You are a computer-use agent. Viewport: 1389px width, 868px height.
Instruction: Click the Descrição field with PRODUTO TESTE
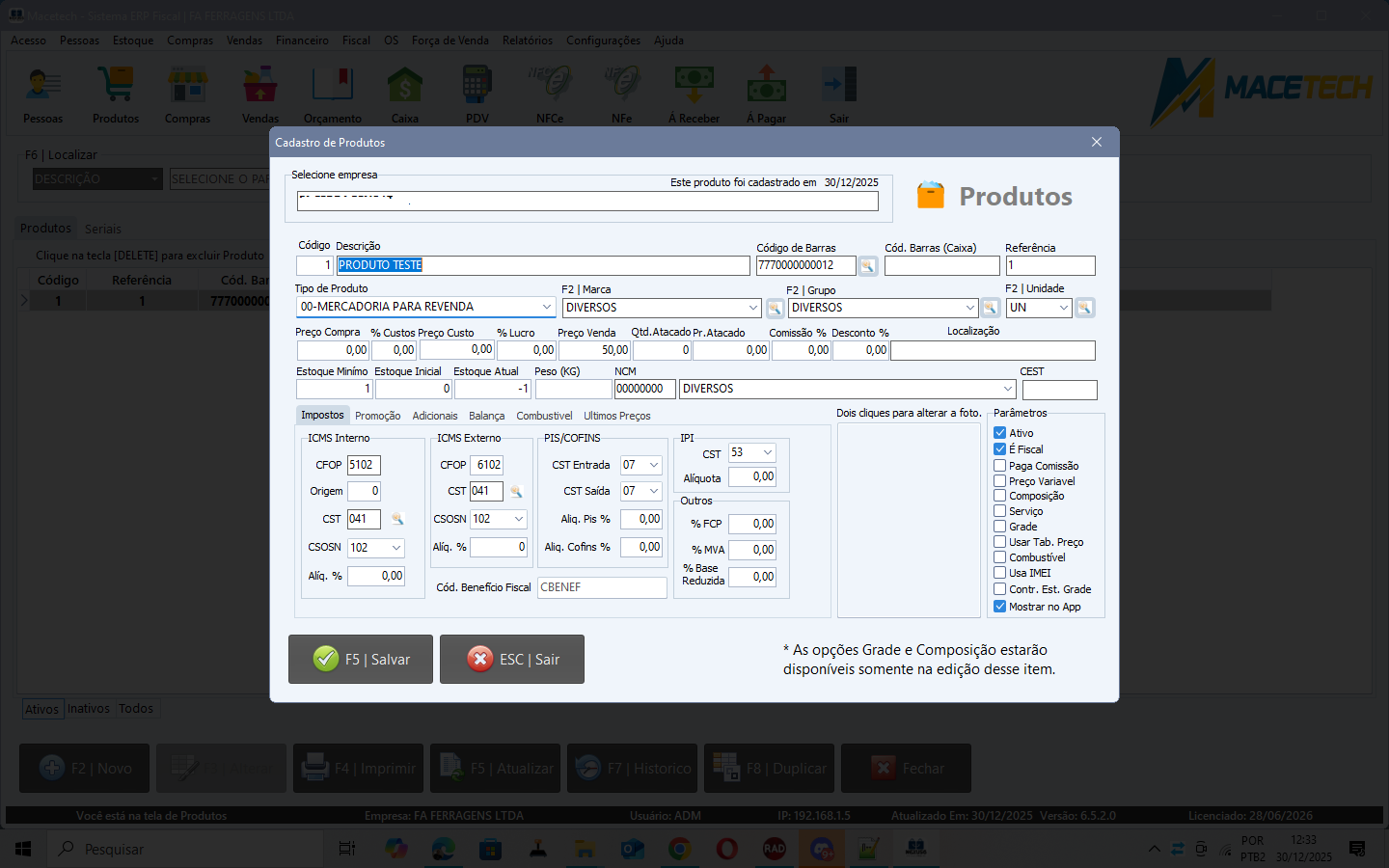pyautogui.click(x=542, y=265)
